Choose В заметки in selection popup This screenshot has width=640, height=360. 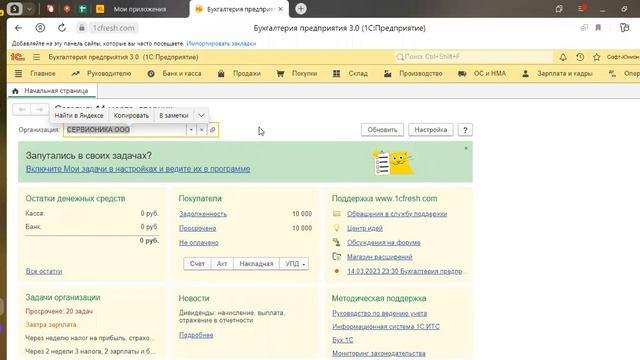[174, 116]
